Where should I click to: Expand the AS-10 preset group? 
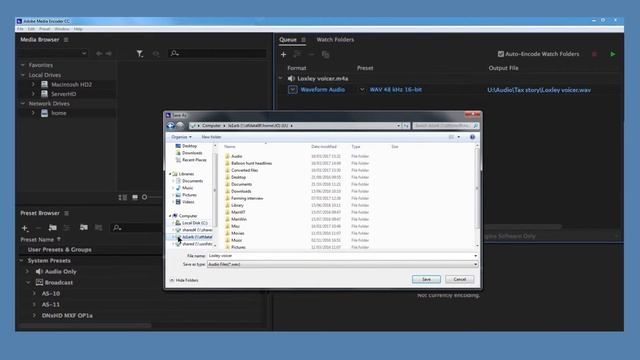tap(34, 293)
